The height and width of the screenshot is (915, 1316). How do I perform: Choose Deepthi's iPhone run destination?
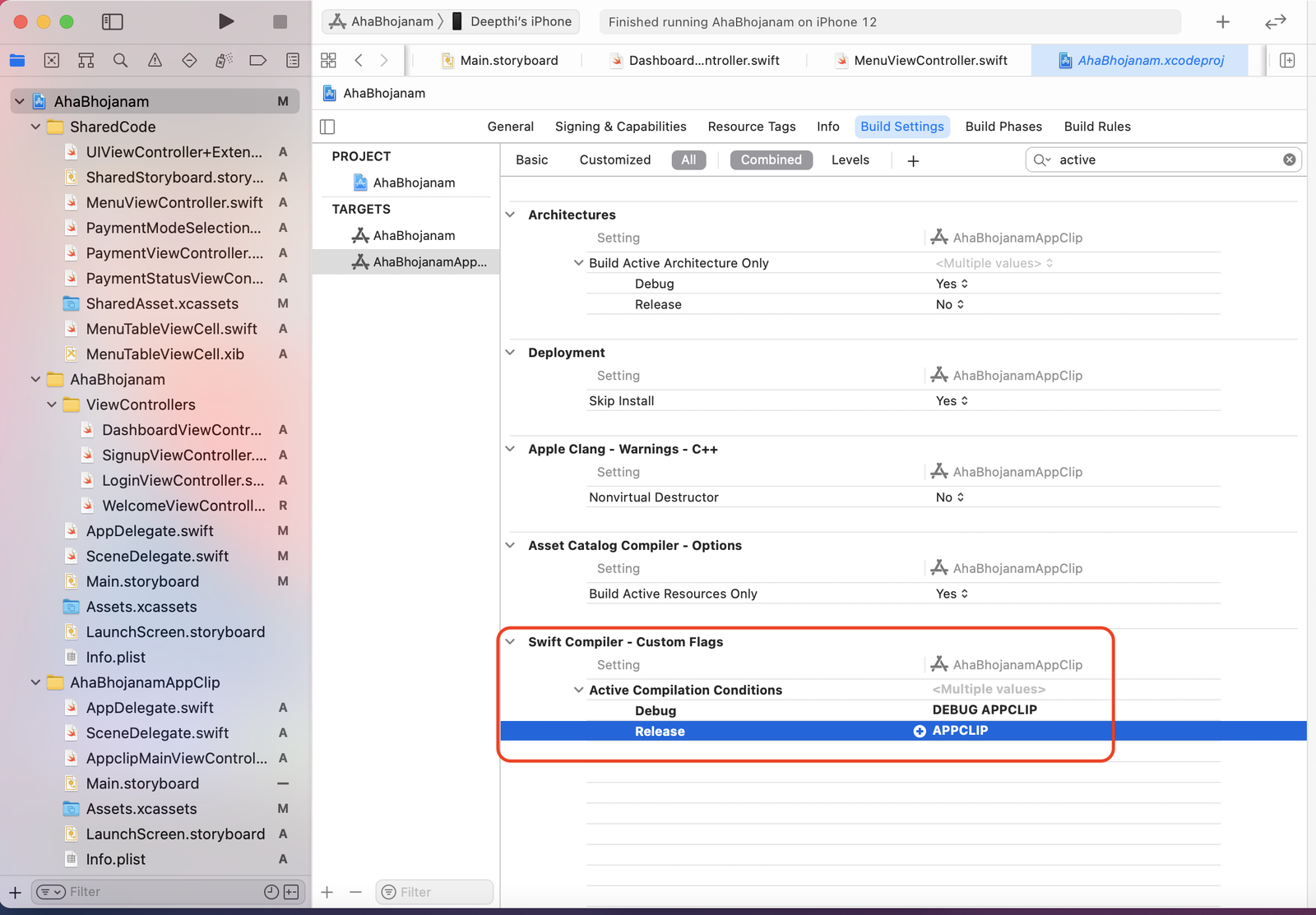click(512, 21)
